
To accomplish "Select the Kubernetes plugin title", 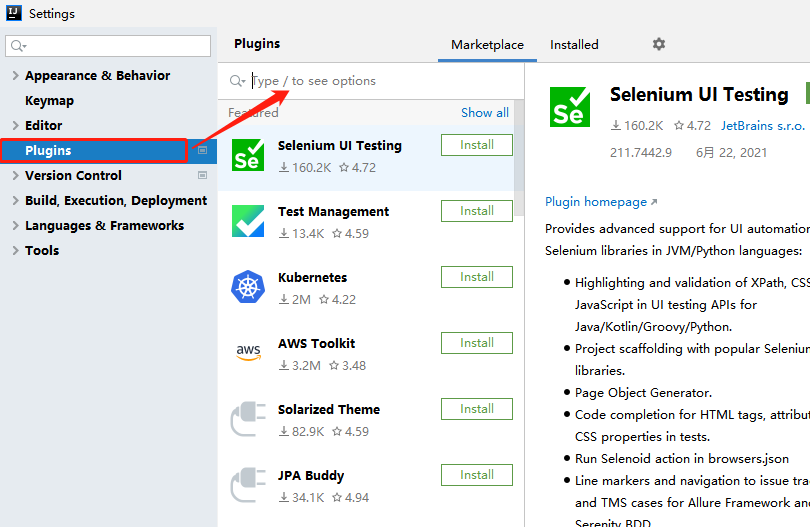I will point(313,277).
